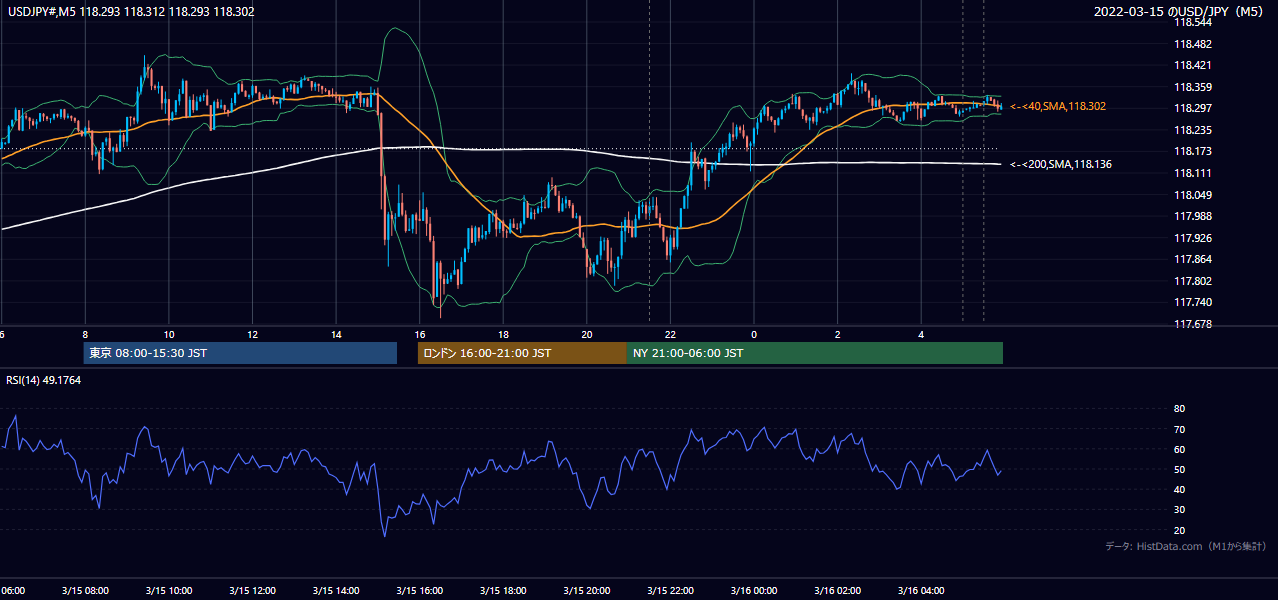Click hour label 10 under price chart
Viewport: 1278px width, 600px height.
169,335
